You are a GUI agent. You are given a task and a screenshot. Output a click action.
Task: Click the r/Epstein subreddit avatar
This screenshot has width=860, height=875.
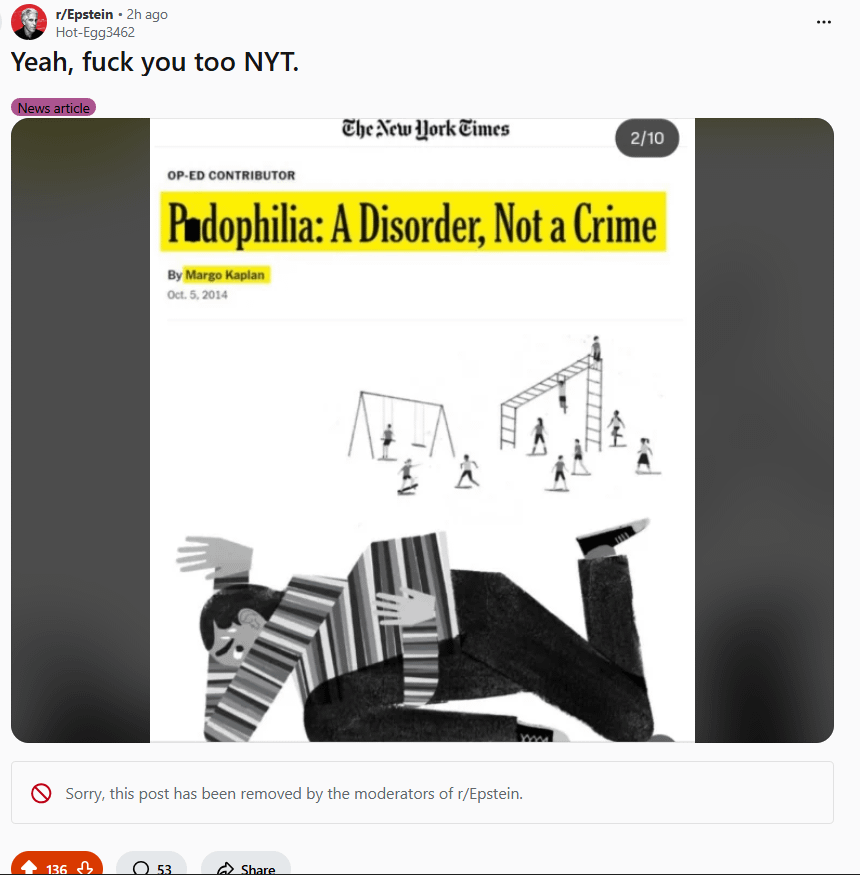(x=28, y=22)
